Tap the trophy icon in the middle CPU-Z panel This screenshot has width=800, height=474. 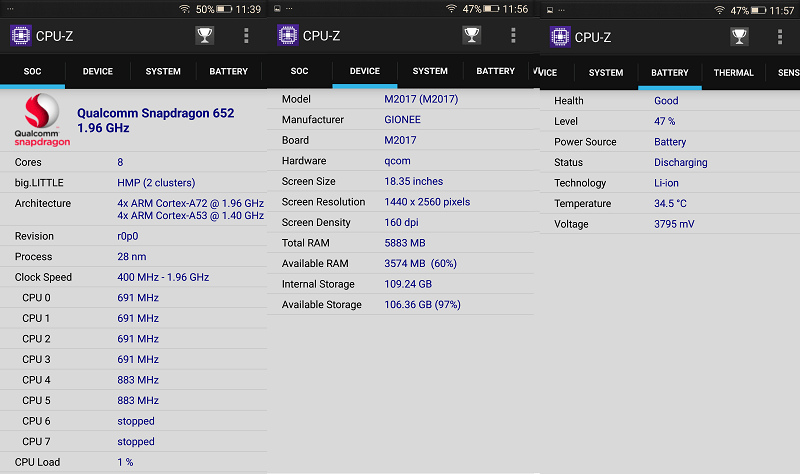pos(471,35)
